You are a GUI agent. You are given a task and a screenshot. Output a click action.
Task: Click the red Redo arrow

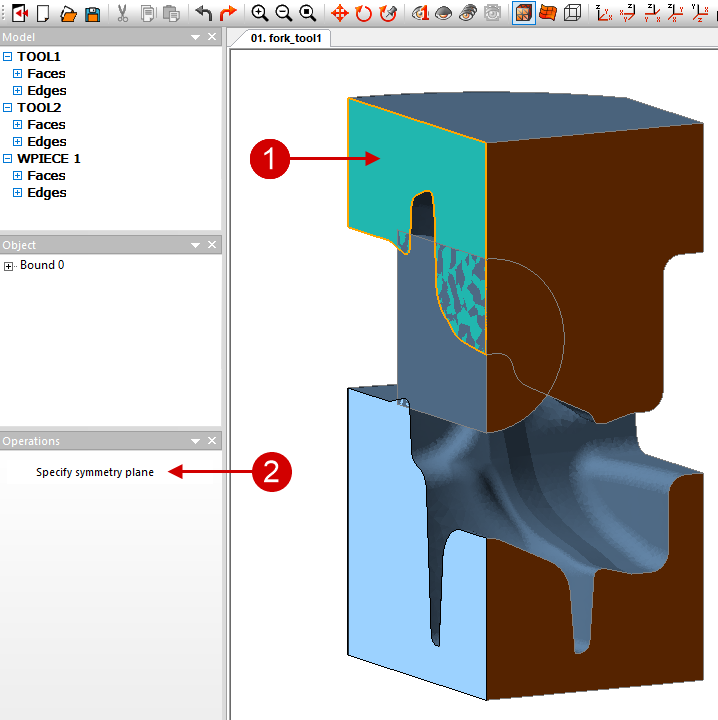[228, 13]
